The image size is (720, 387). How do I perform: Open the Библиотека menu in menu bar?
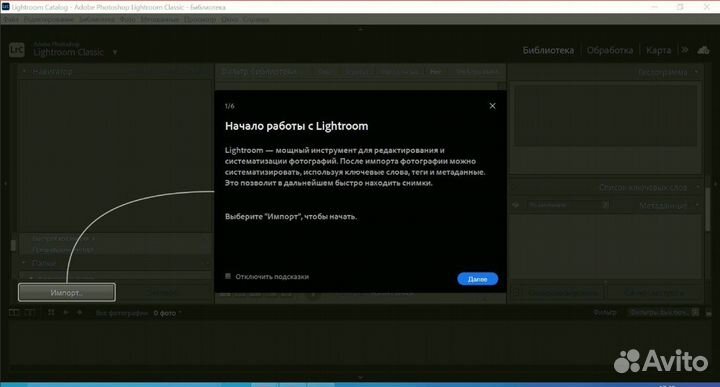[x=96, y=19]
